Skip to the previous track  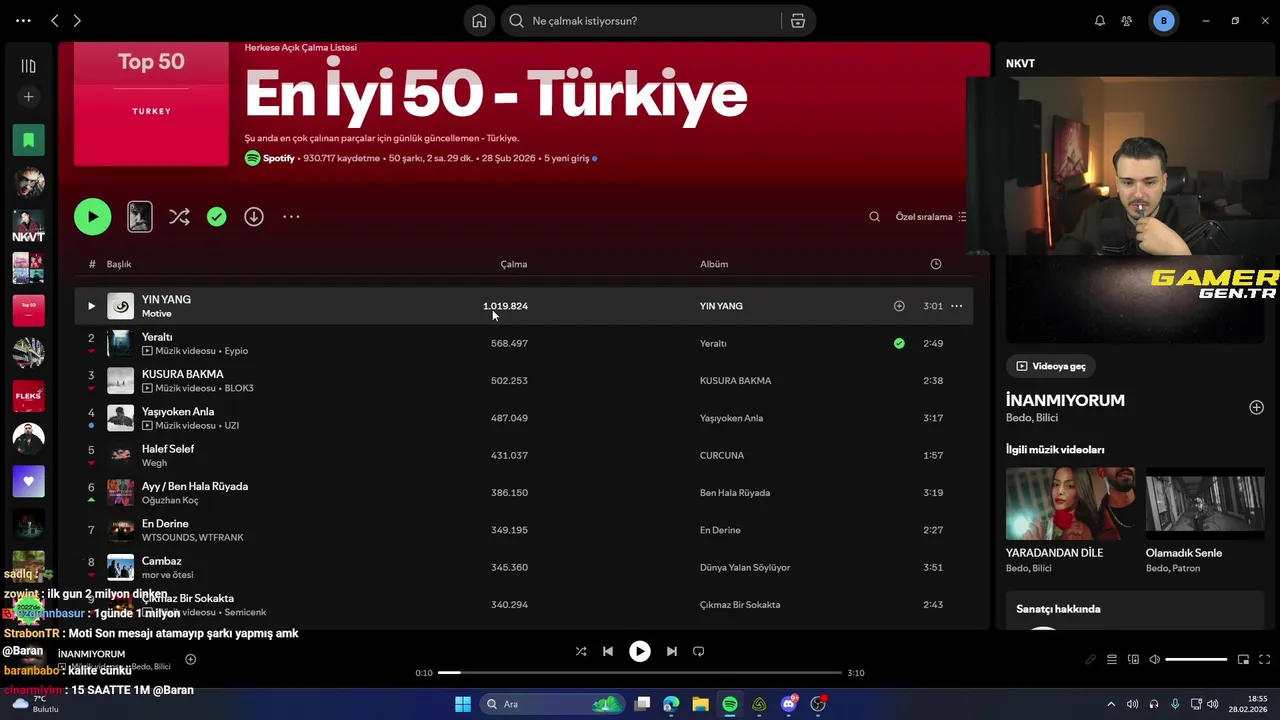(608, 651)
